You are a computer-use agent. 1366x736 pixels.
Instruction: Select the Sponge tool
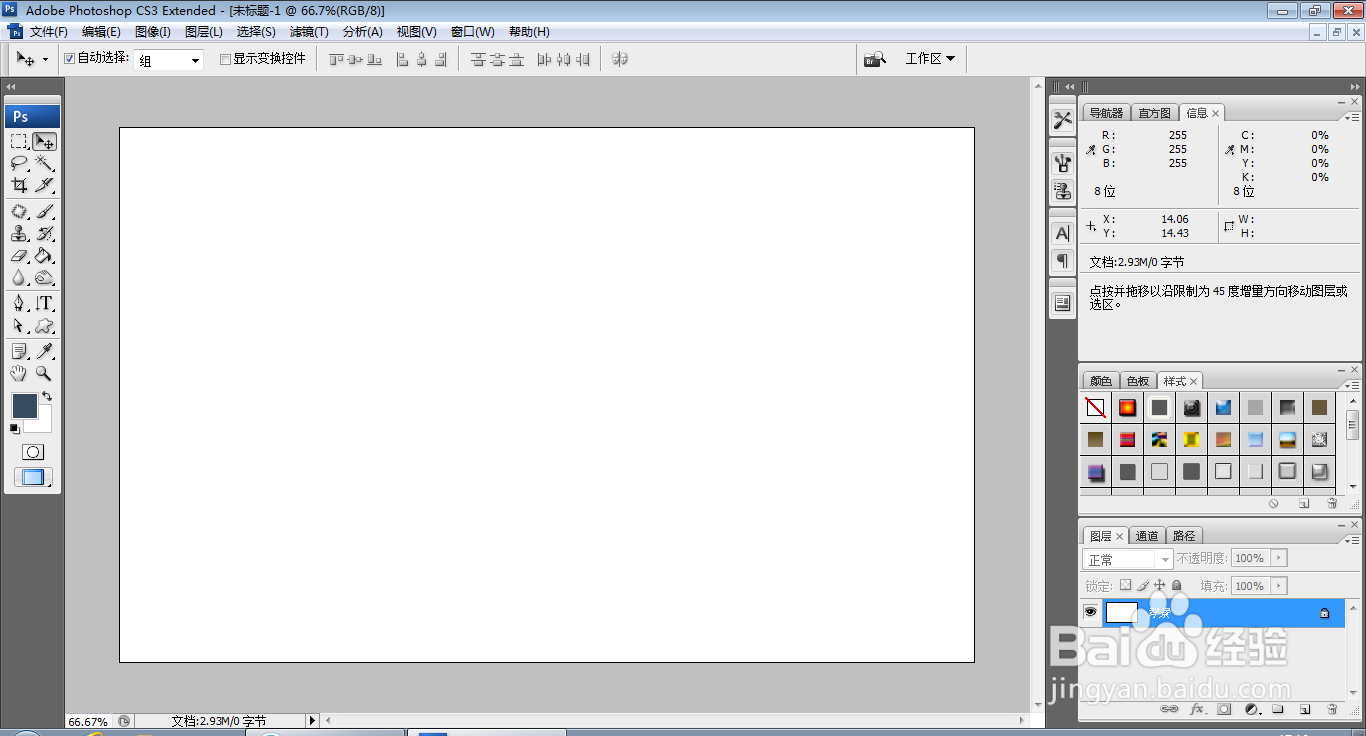point(44,278)
